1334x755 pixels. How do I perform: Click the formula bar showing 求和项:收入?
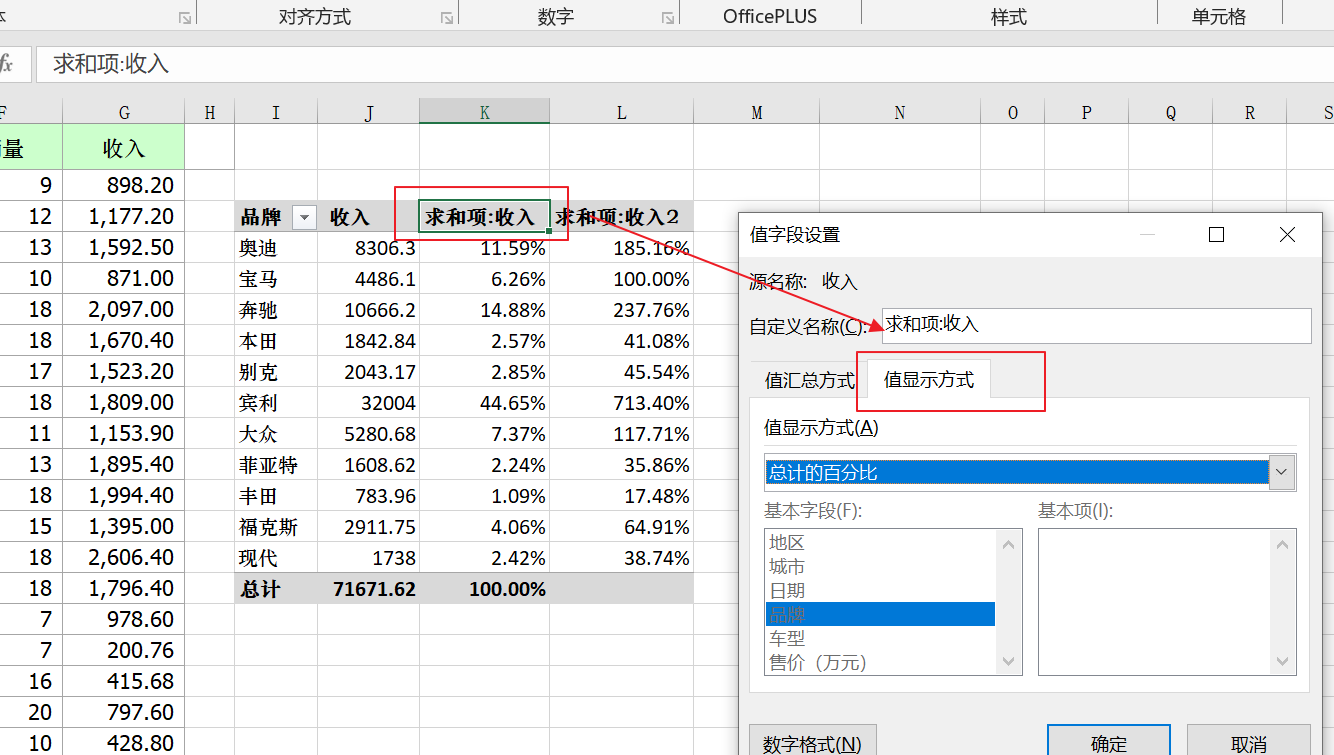click(x=684, y=64)
